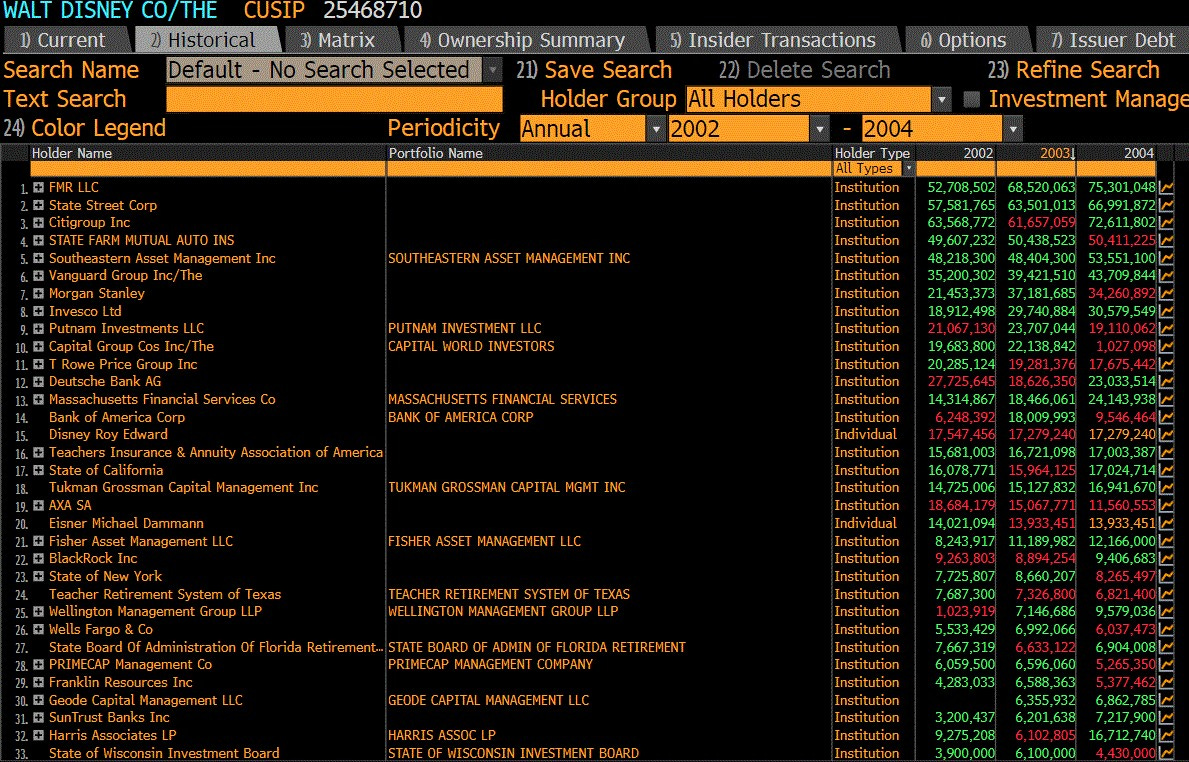Switch to the Issuer Debt tab
The image size is (1189, 762).
(1112, 40)
